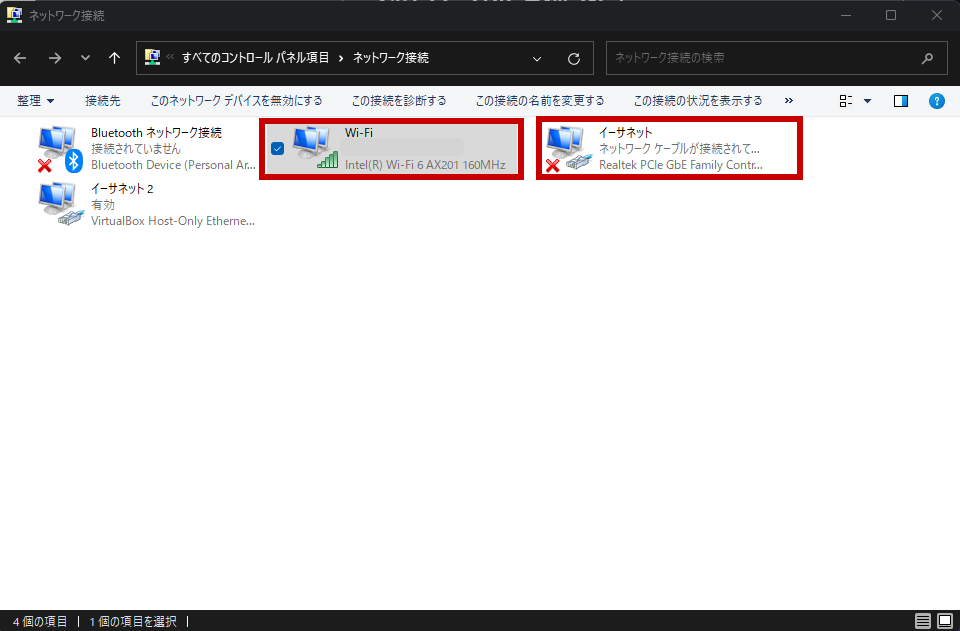This screenshot has width=960, height=631.
Task: Select the イーサネット 2 VirtualBox adapter
Action: coord(60,204)
